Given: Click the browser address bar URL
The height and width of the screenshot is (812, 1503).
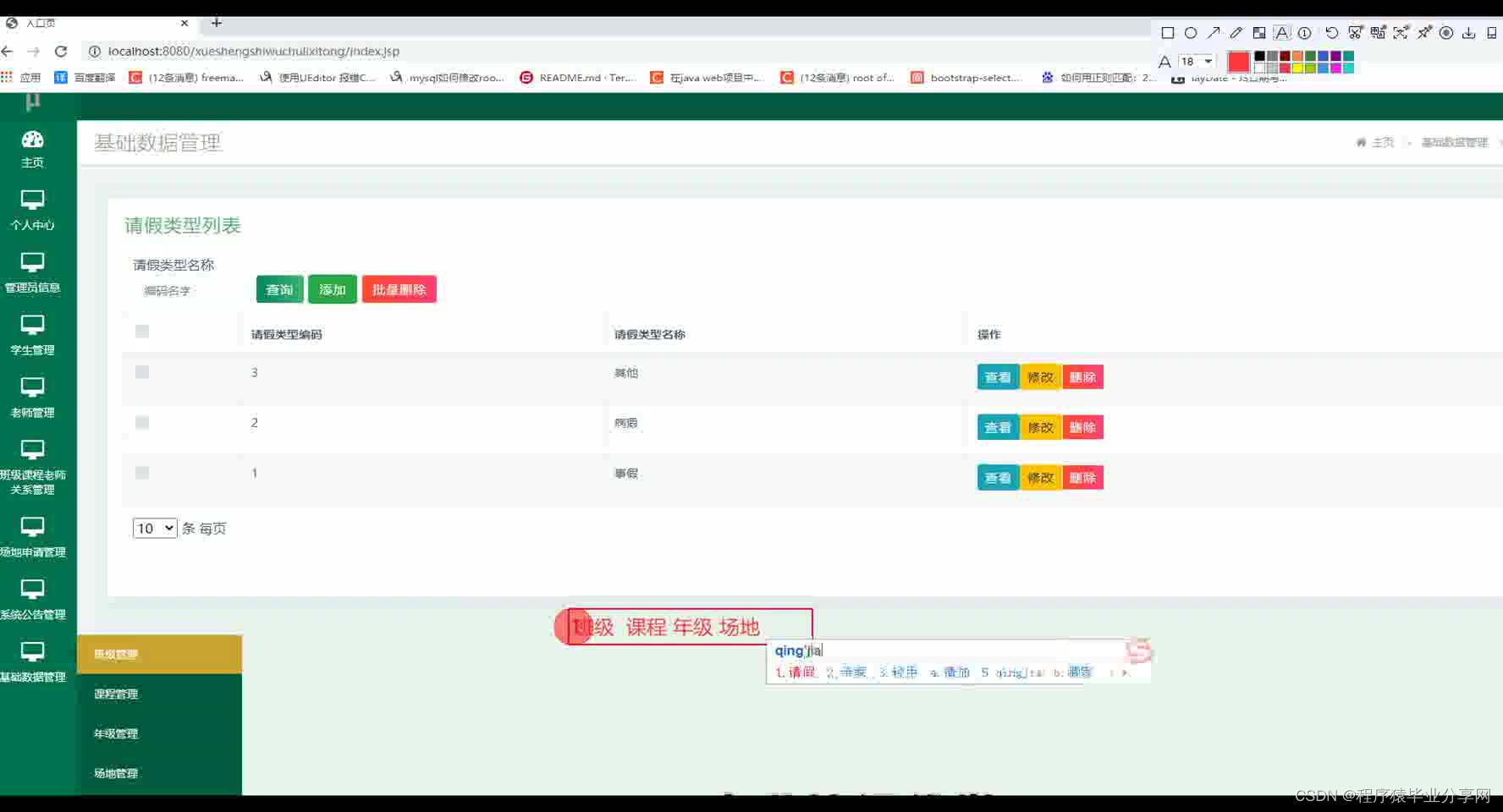Looking at the screenshot, I should point(254,52).
